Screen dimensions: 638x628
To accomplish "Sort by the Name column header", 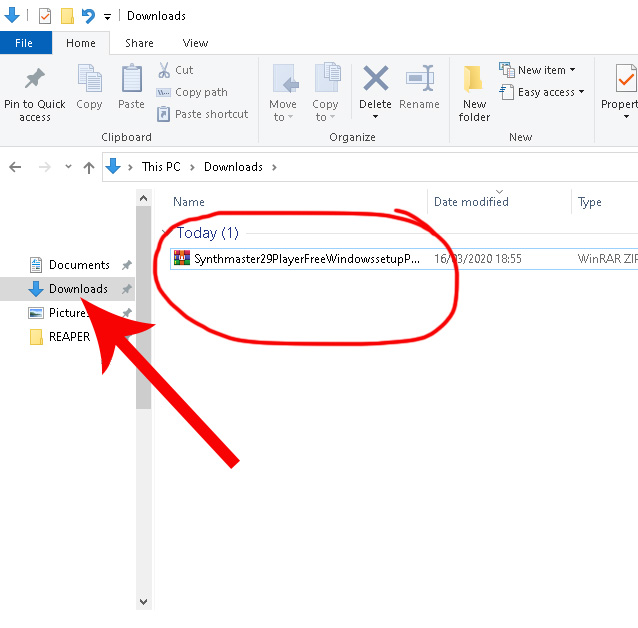I will 189,202.
